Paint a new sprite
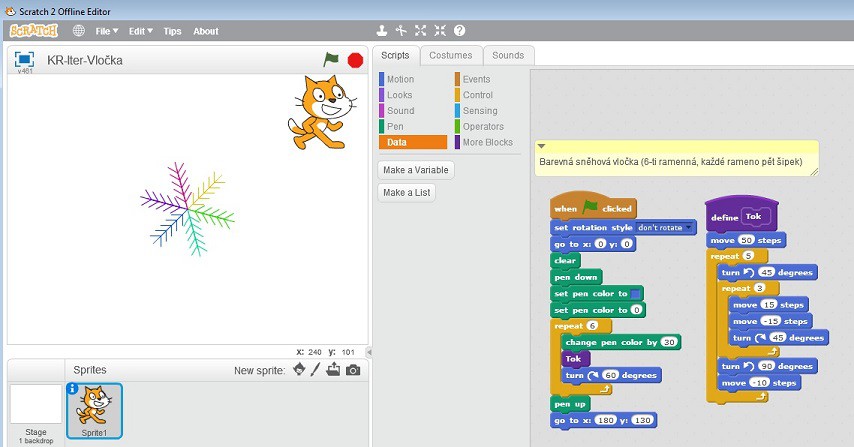This screenshot has width=854, height=447. pyautogui.click(x=315, y=370)
